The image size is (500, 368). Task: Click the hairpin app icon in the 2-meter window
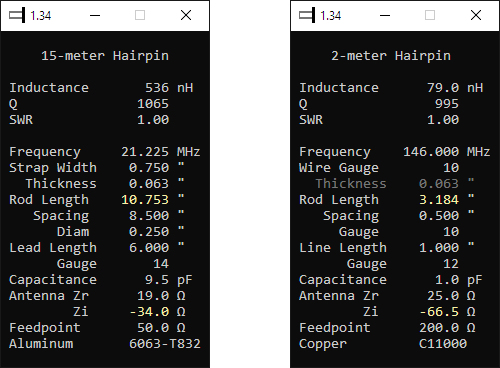point(307,15)
